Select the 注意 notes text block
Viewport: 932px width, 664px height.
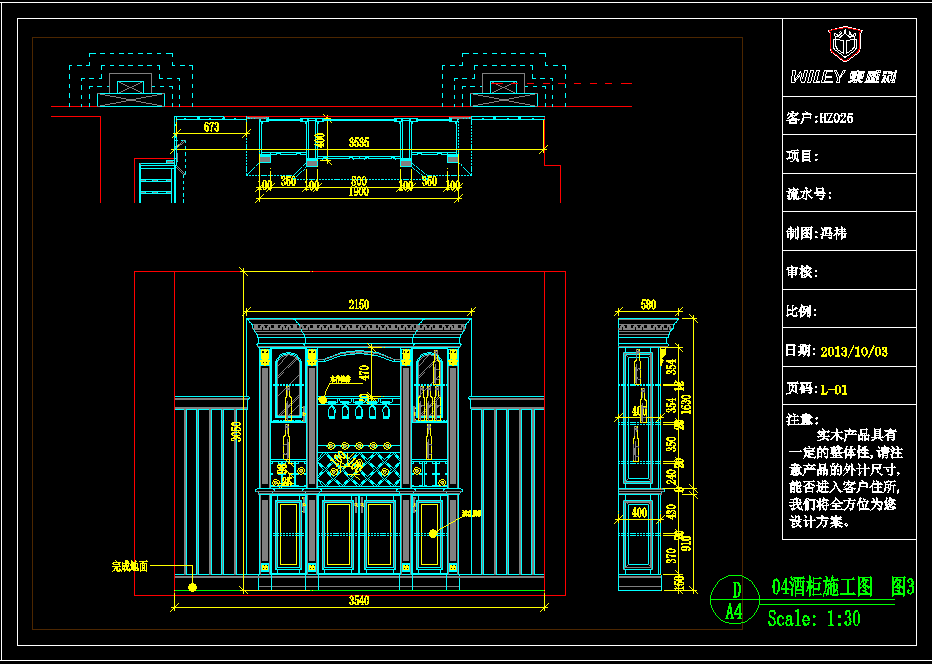(x=849, y=471)
